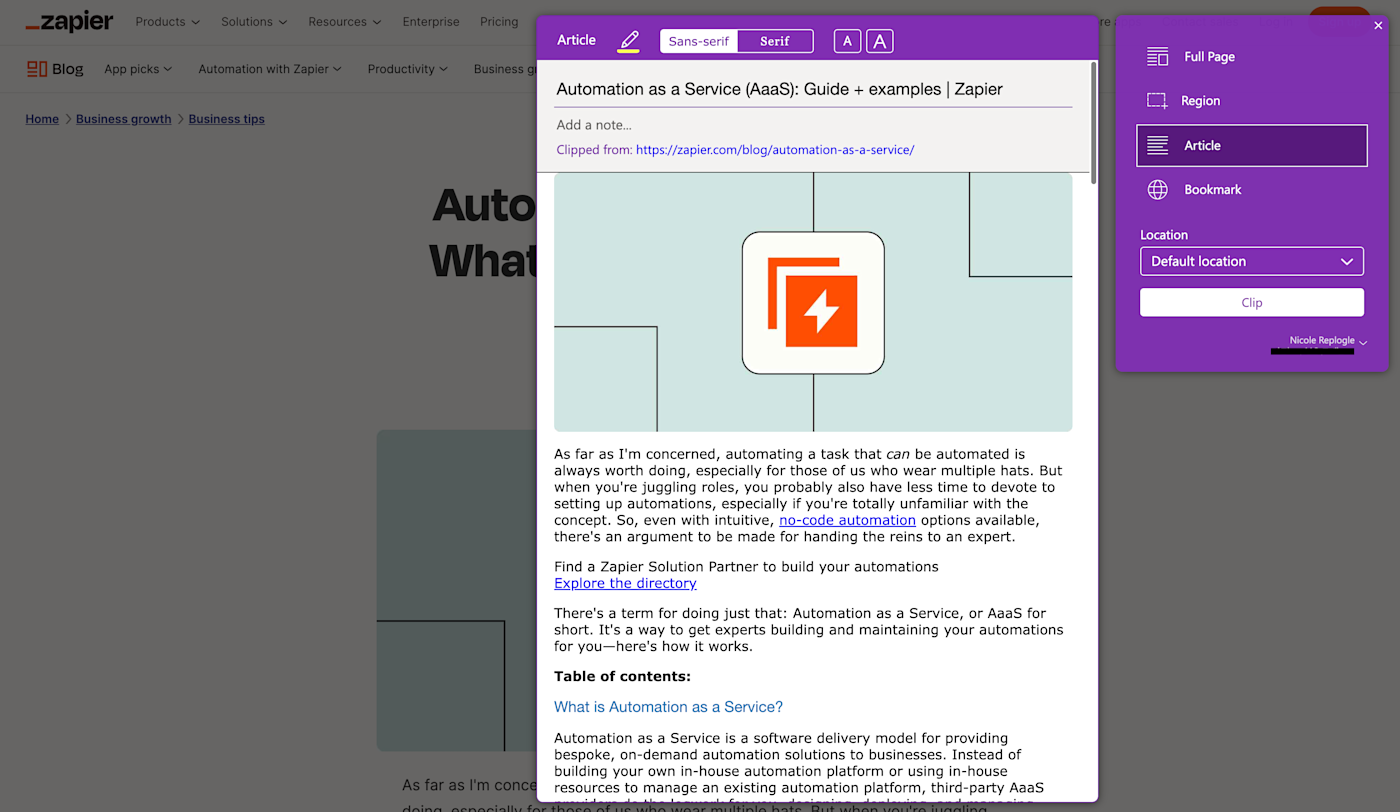Open the no-code automation link
The width and height of the screenshot is (1400, 812).
tap(847, 520)
